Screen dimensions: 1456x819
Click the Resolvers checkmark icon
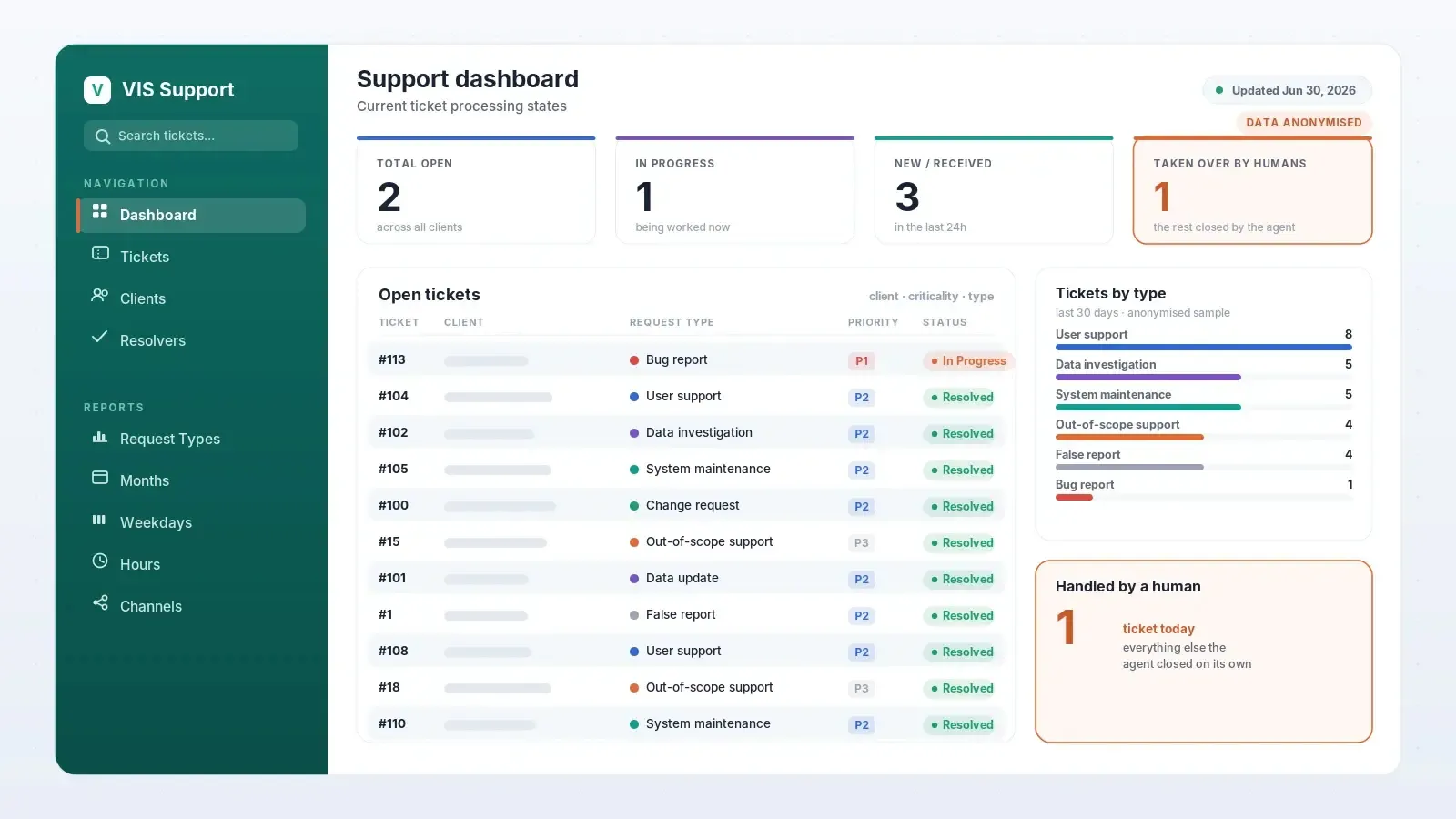point(100,337)
